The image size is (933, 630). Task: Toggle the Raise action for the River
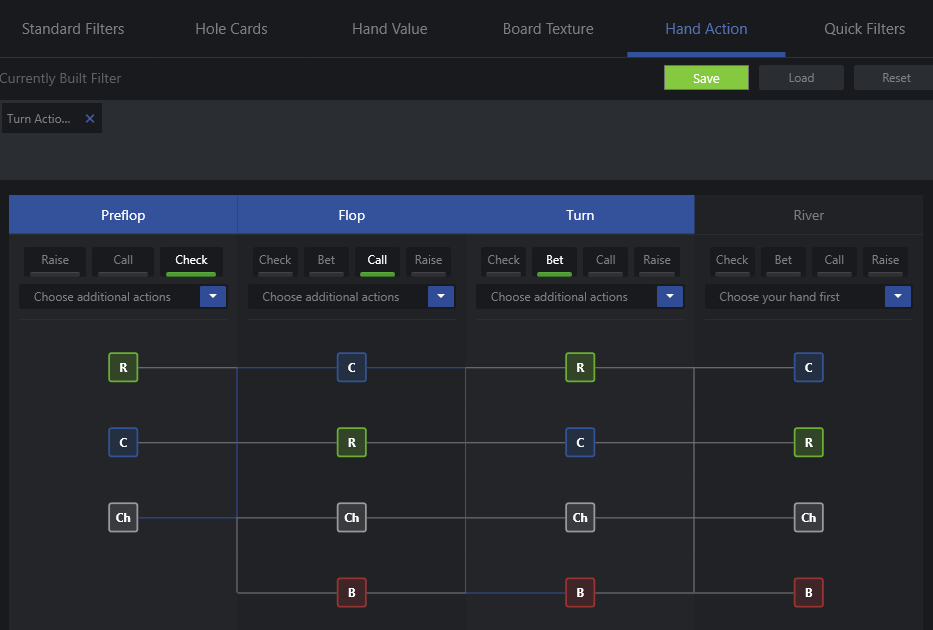coord(885,260)
